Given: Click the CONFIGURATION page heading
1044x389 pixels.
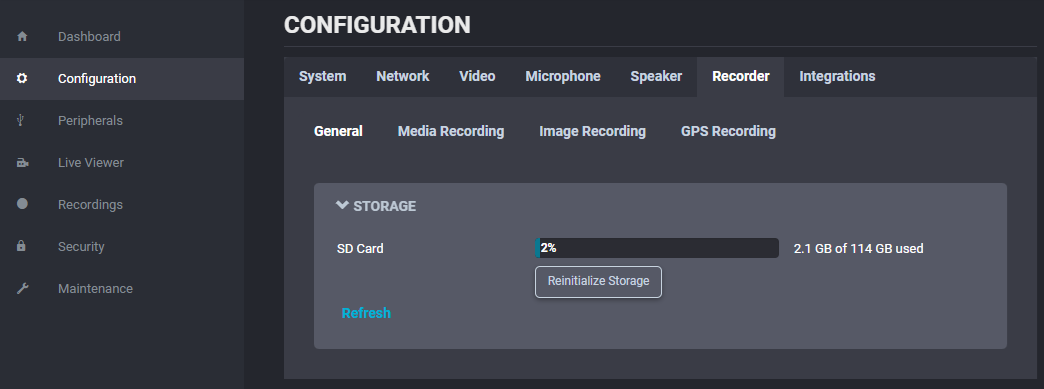Looking at the screenshot, I should tap(378, 25).
